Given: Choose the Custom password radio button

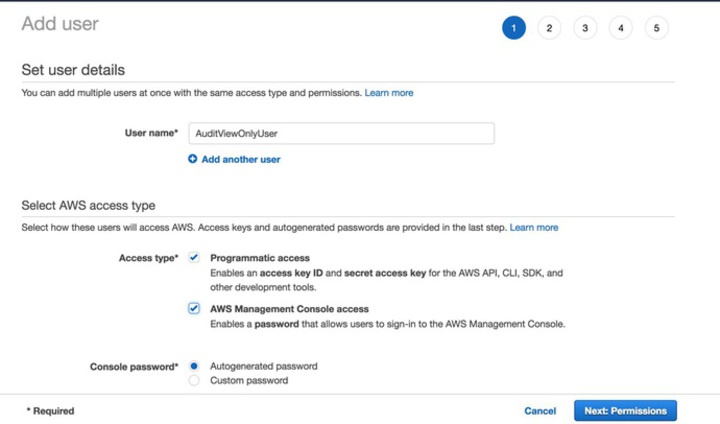Looking at the screenshot, I should click(x=194, y=380).
